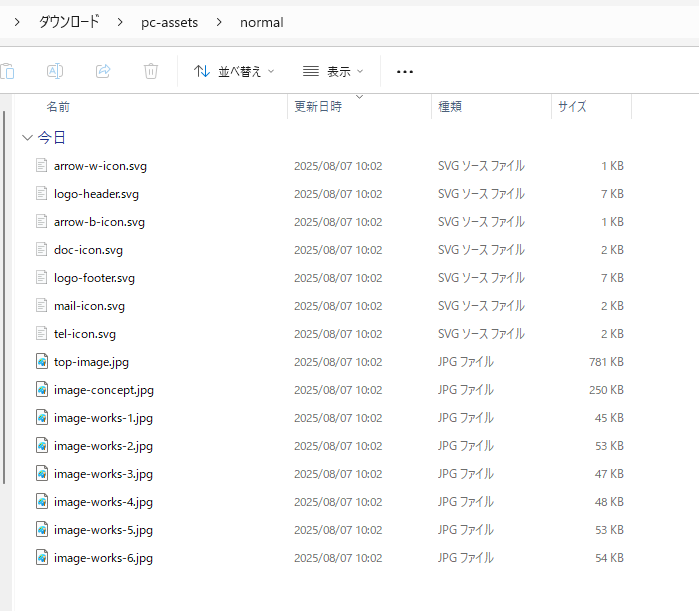Select the file name arrow-b-icon.svg

coord(99,222)
